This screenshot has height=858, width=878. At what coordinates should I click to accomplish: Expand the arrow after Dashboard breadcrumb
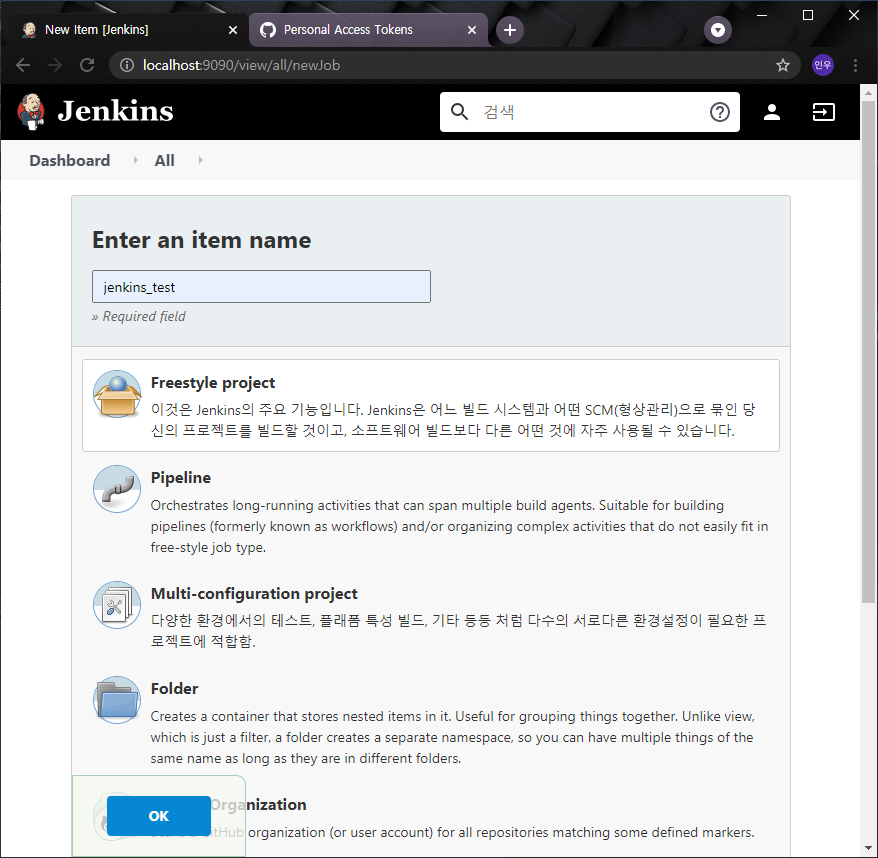(135, 160)
